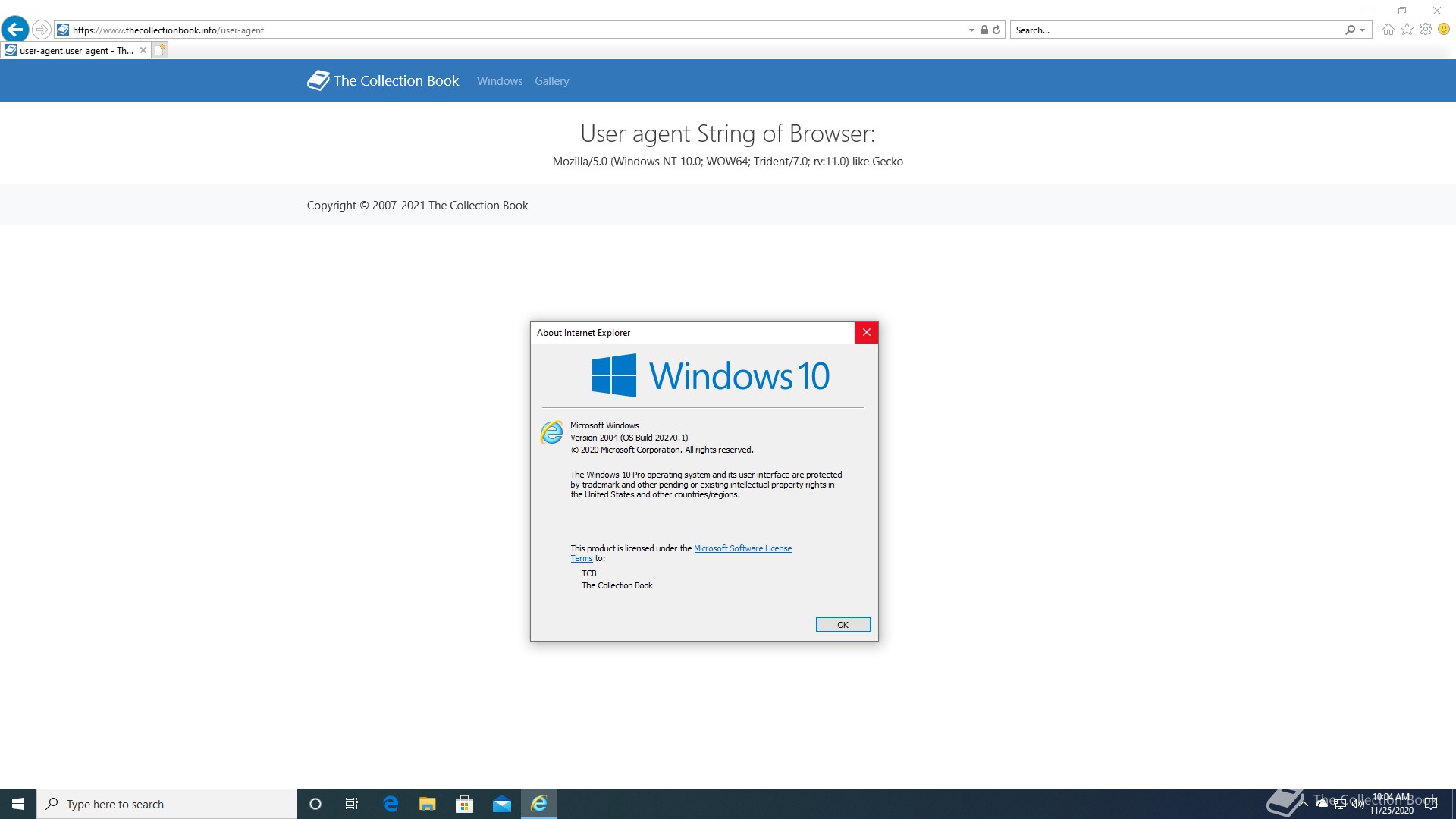Click the taskbar search box
Viewport: 1456px width, 819px height.
coord(167,804)
